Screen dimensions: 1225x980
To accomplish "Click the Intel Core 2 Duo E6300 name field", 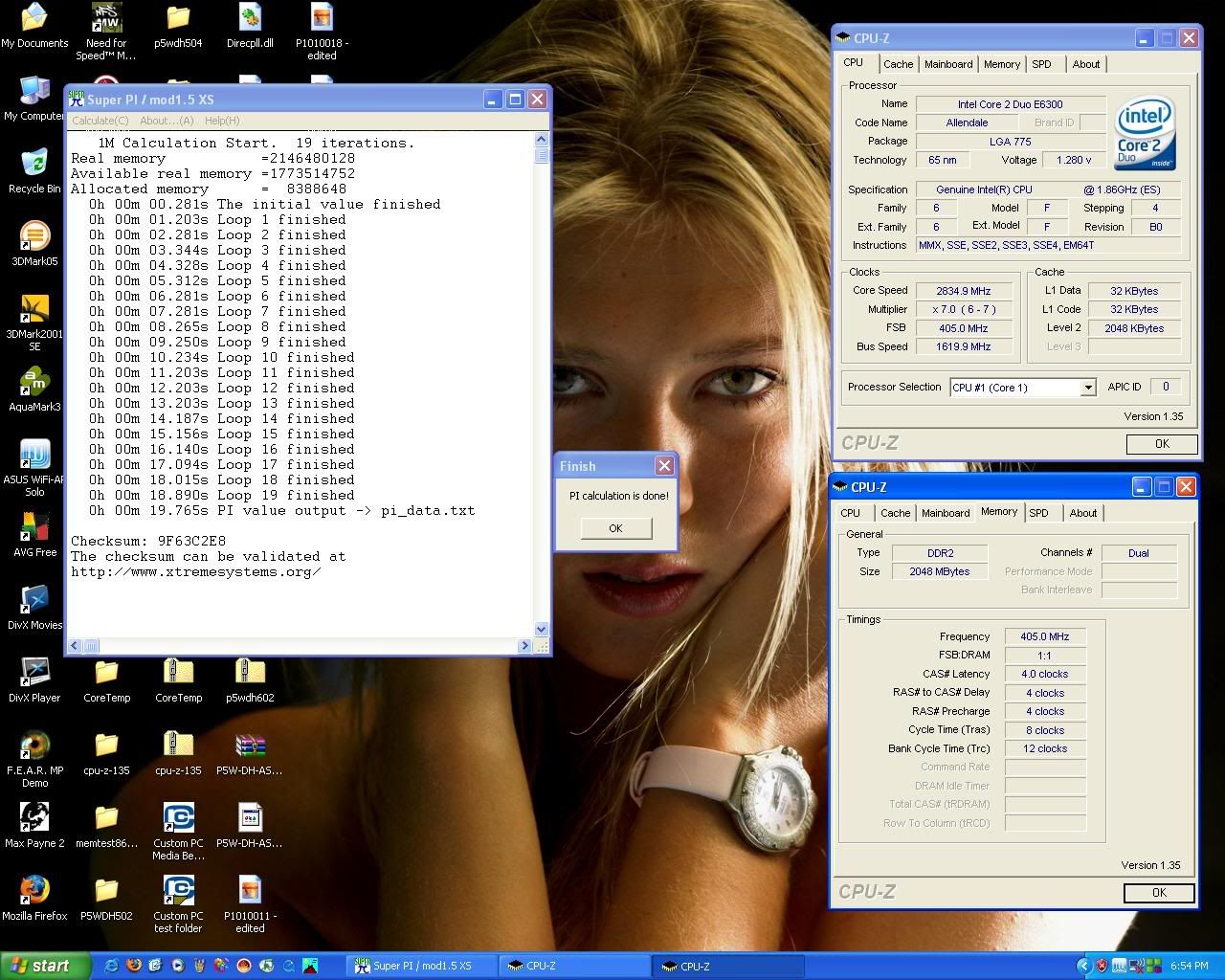I will (1011, 104).
